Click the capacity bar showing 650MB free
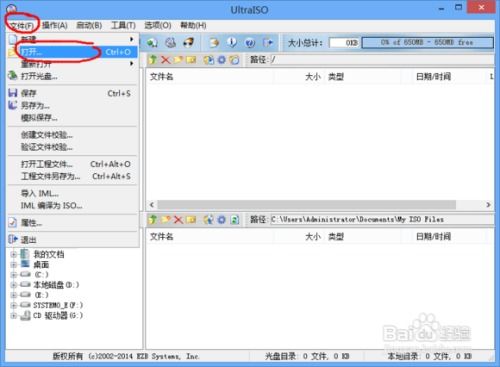 (427, 43)
